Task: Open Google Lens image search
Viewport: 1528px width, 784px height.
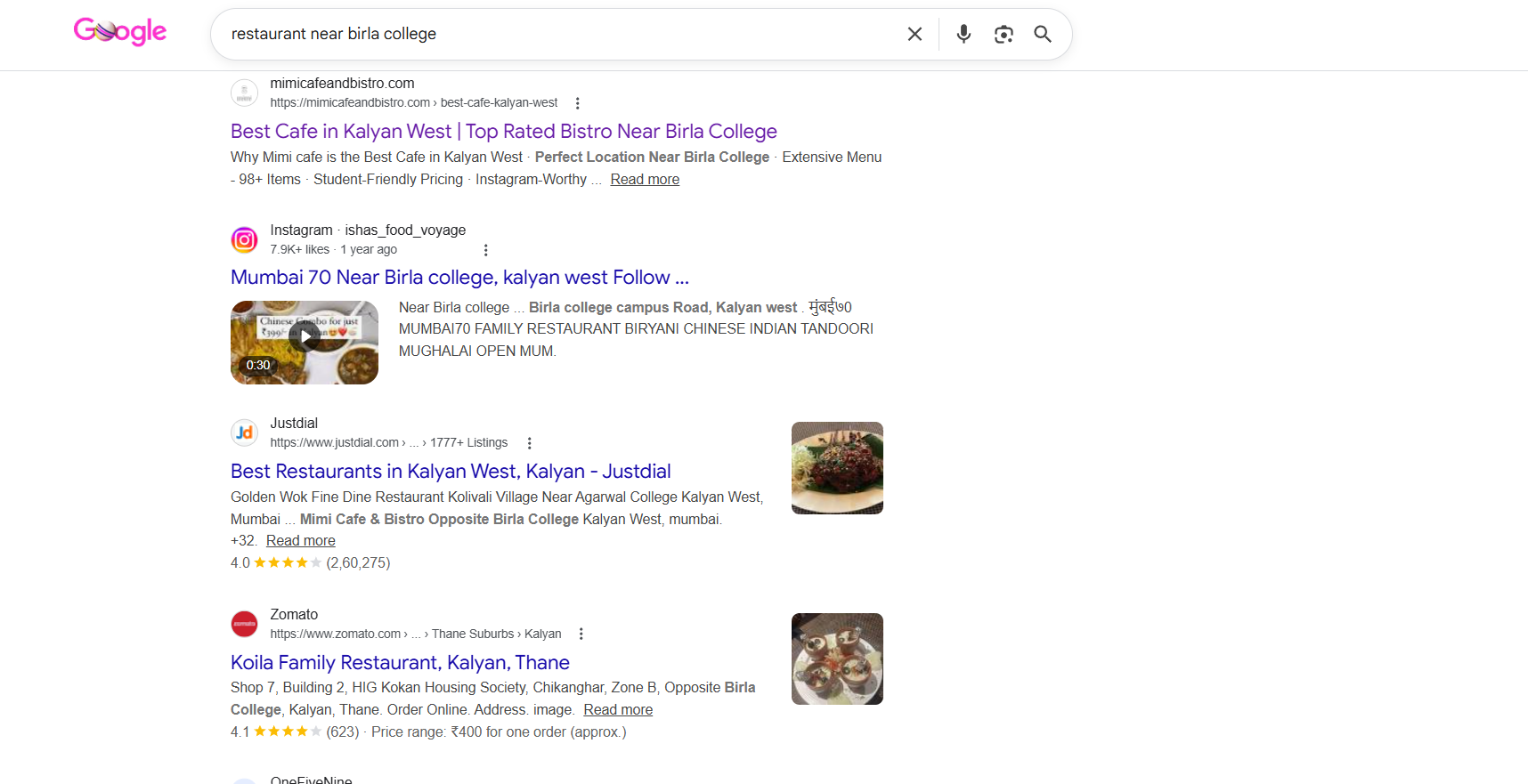Action: point(1004,34)
